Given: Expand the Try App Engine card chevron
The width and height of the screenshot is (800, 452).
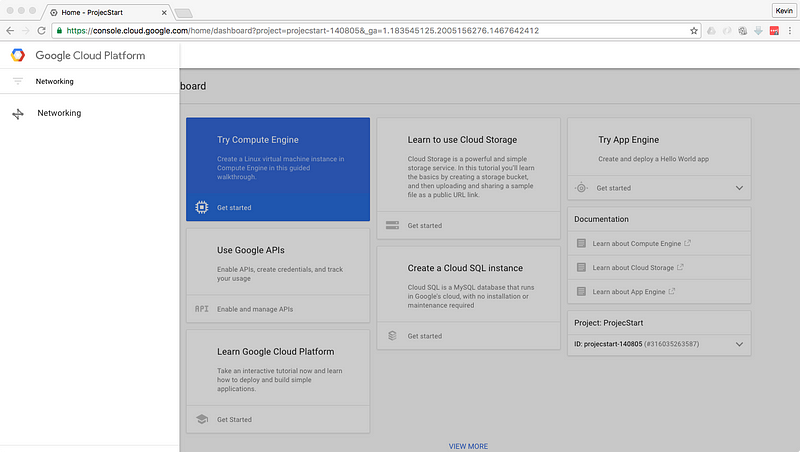Looking at the screenshot, I should click(x=740, y=188).
